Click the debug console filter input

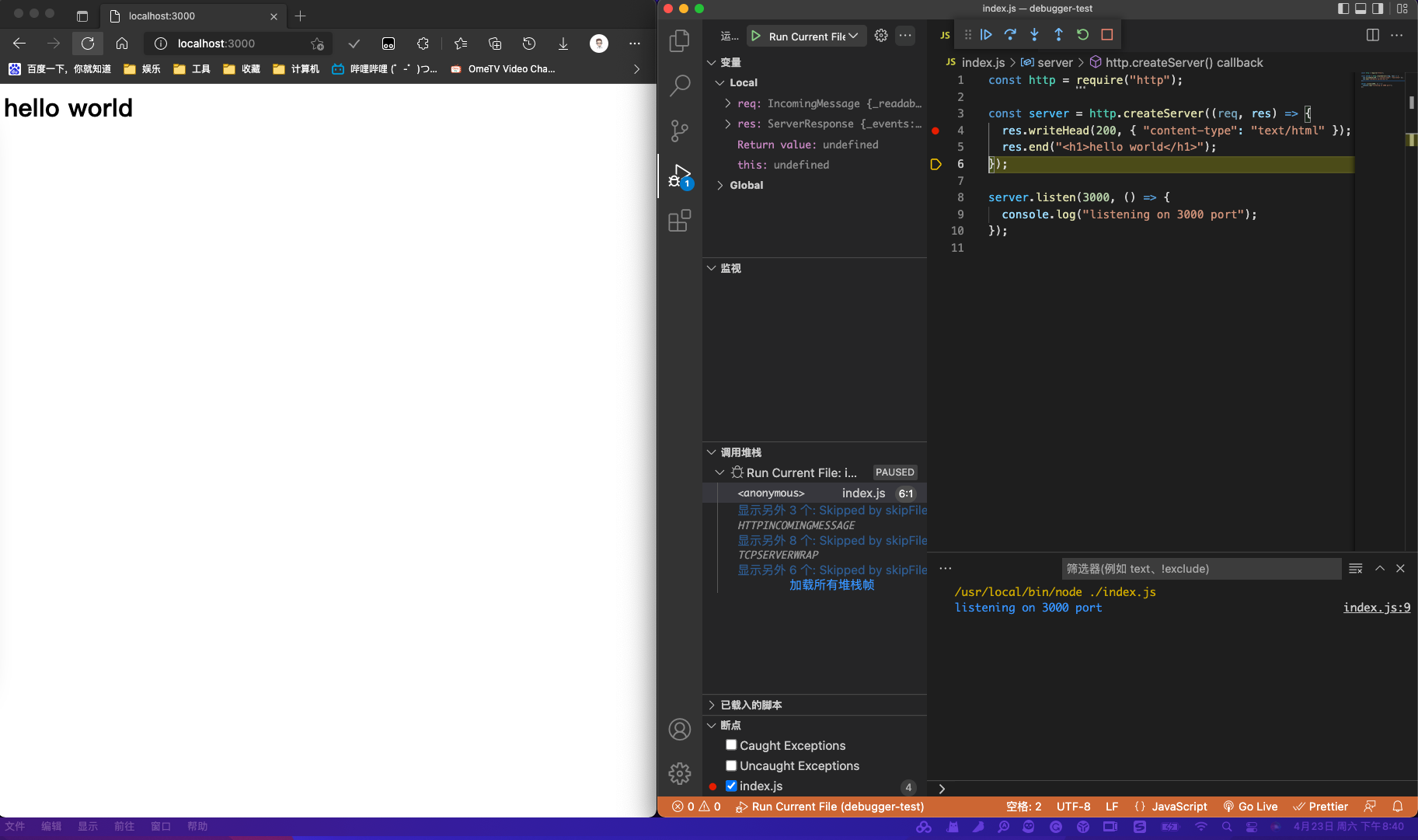coord(1200,569)
